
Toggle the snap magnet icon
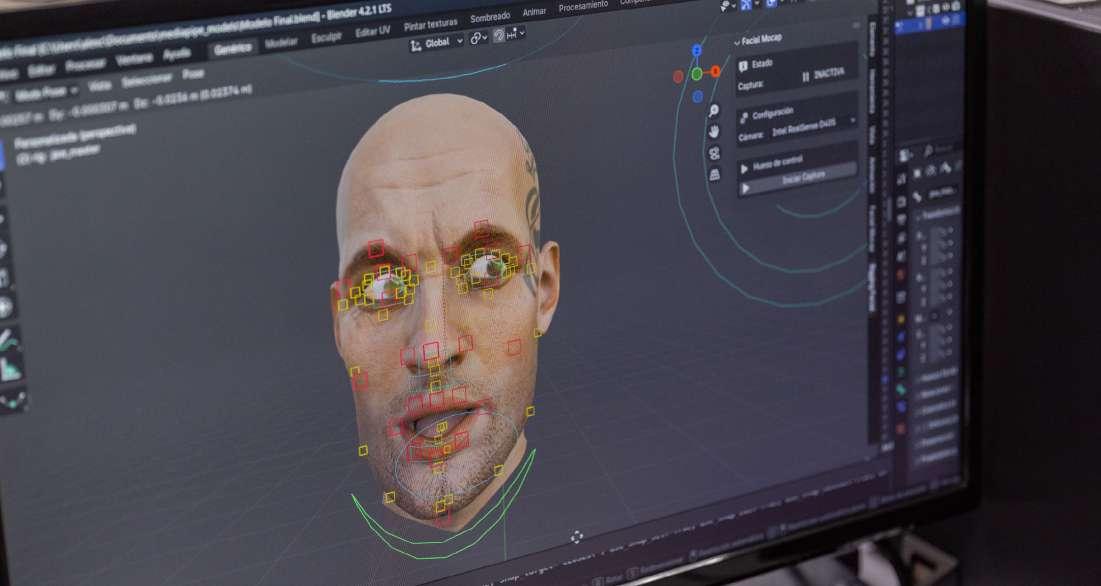[499, 35]
